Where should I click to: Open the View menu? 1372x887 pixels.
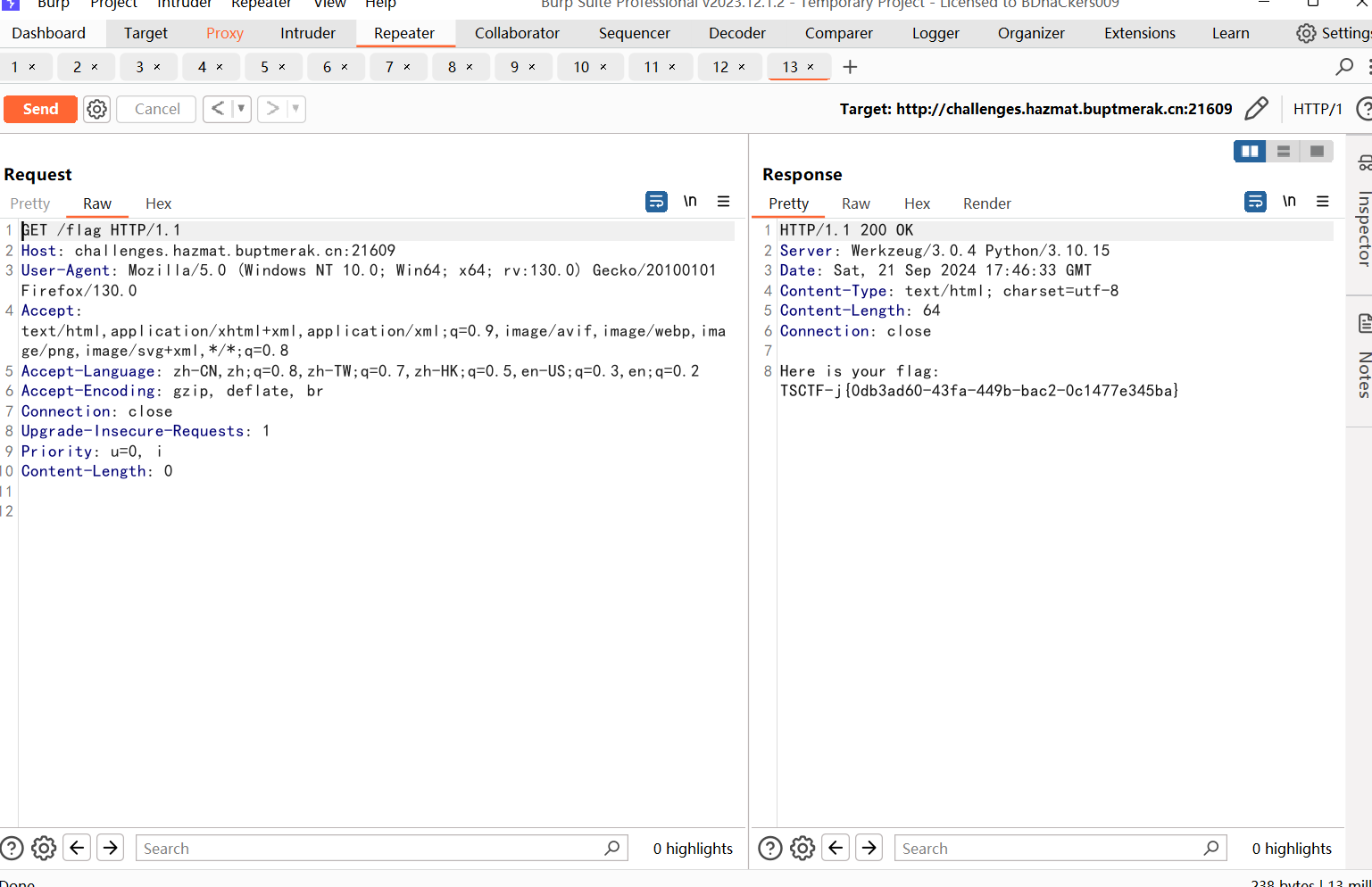(329, 4)
